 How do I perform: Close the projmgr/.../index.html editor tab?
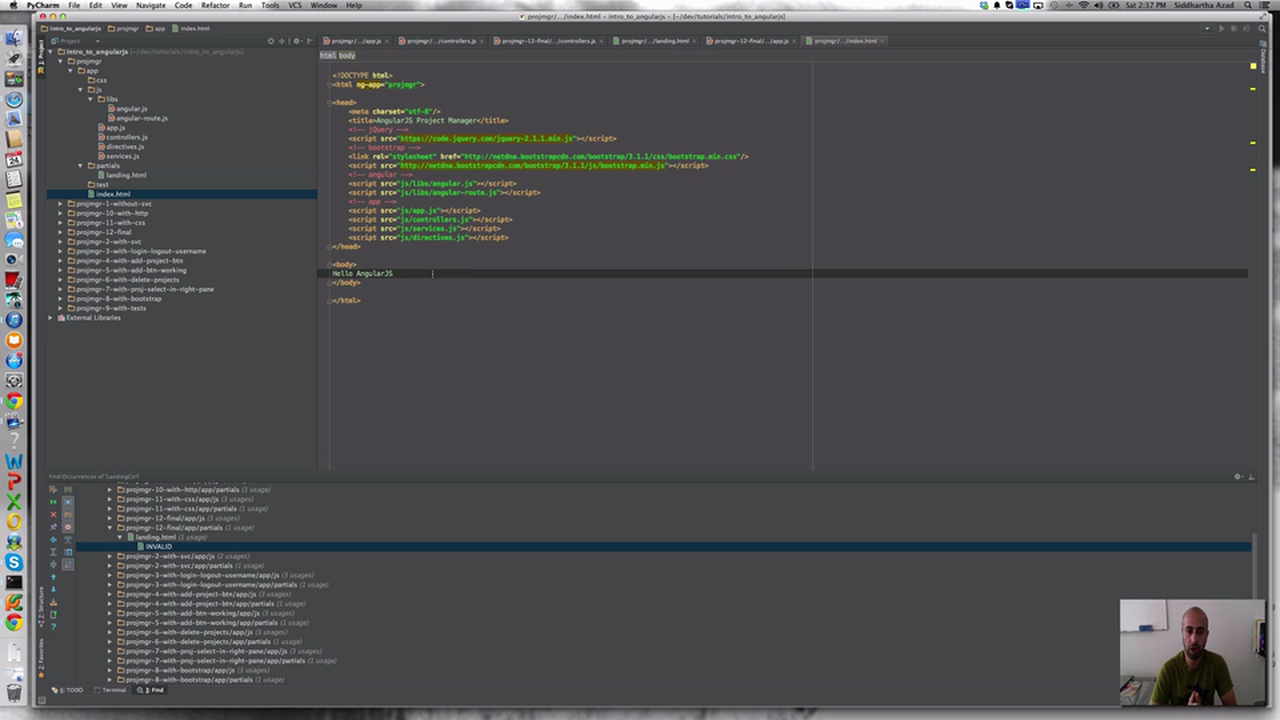[882, 41]
